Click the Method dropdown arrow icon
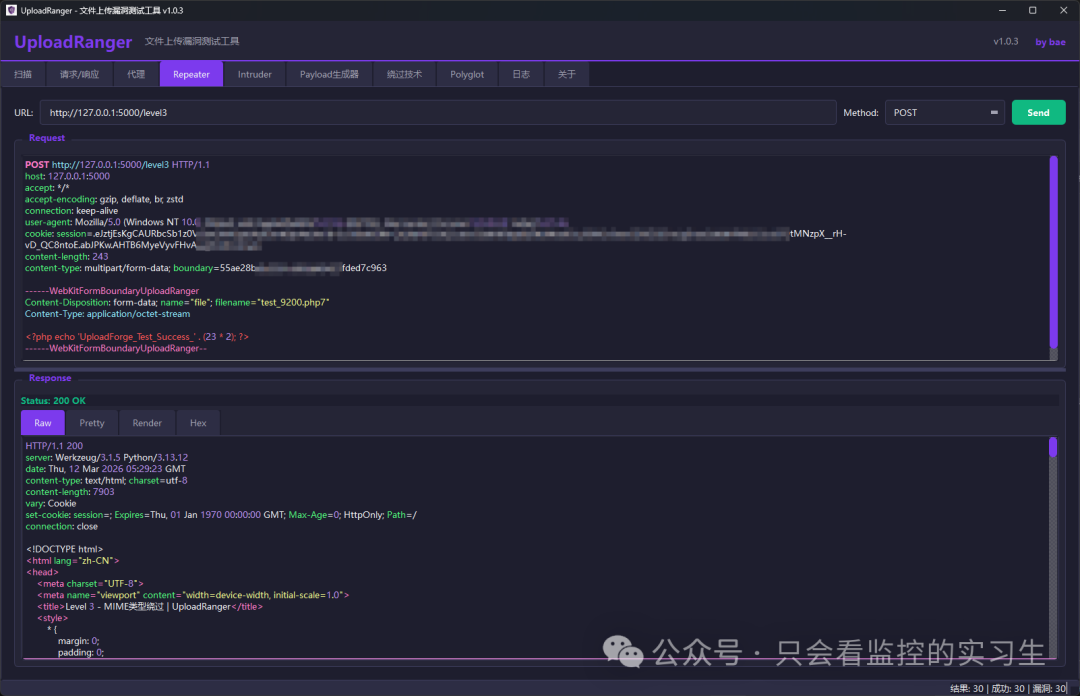 tap(994, 112)
